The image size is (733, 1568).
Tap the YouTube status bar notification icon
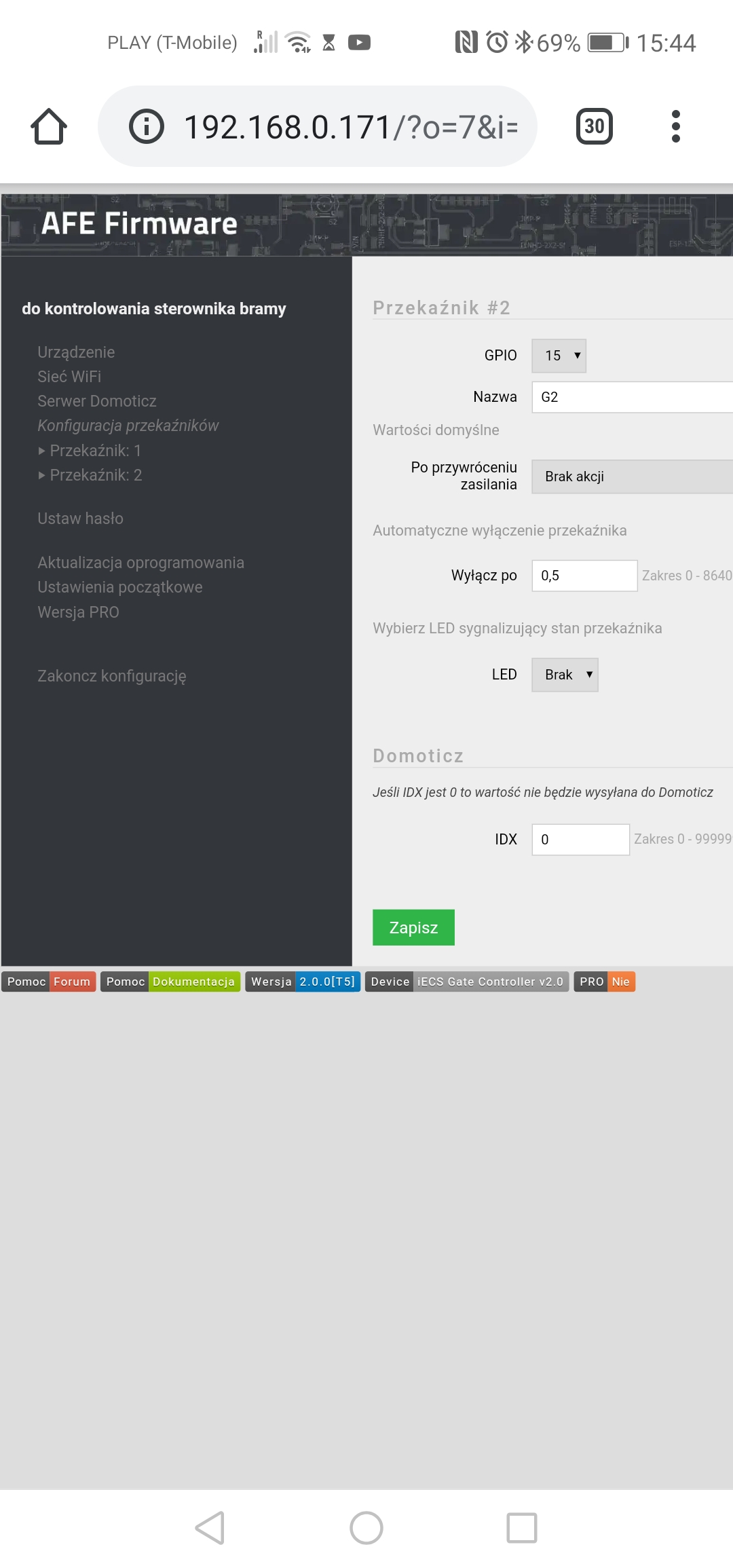[x=359, y=43]
